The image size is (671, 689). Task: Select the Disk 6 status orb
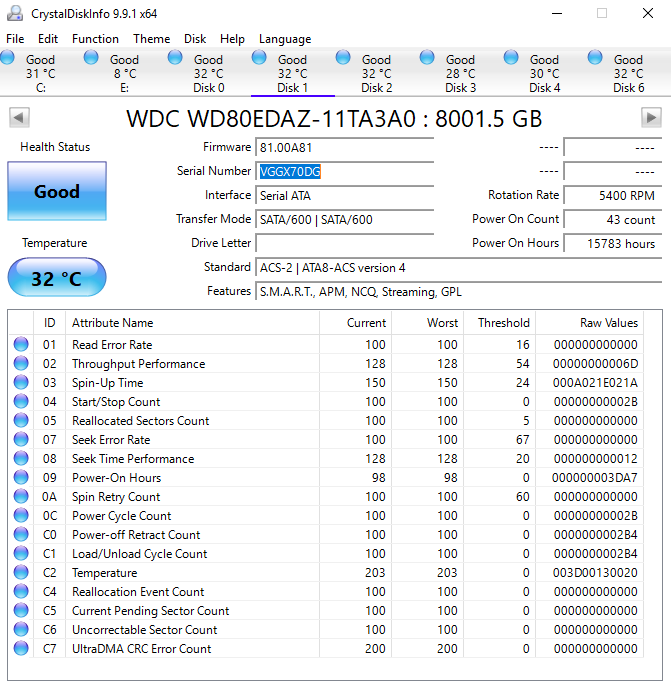coord(595,58)
